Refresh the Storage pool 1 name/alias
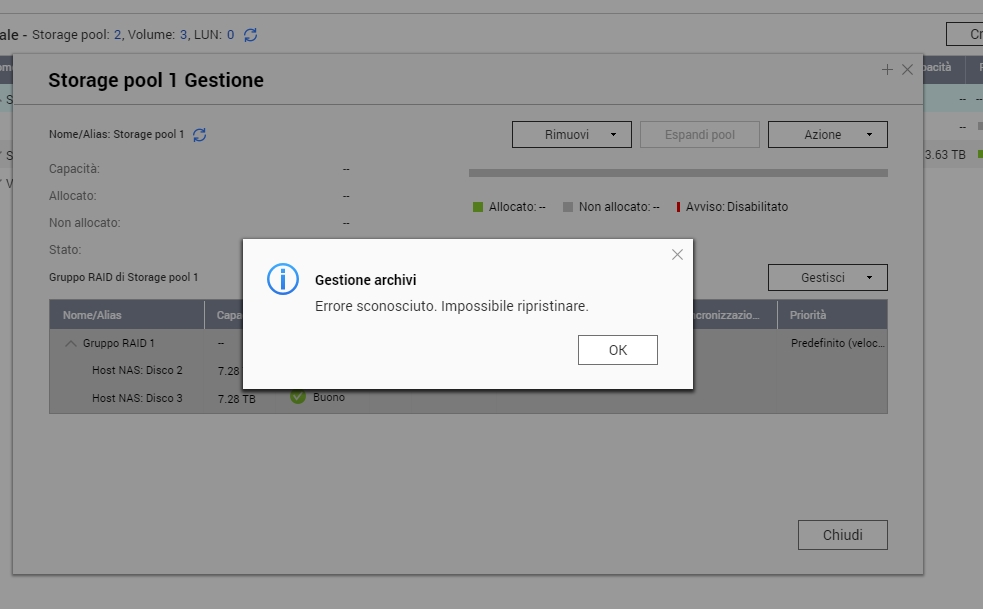 [200, 134]
